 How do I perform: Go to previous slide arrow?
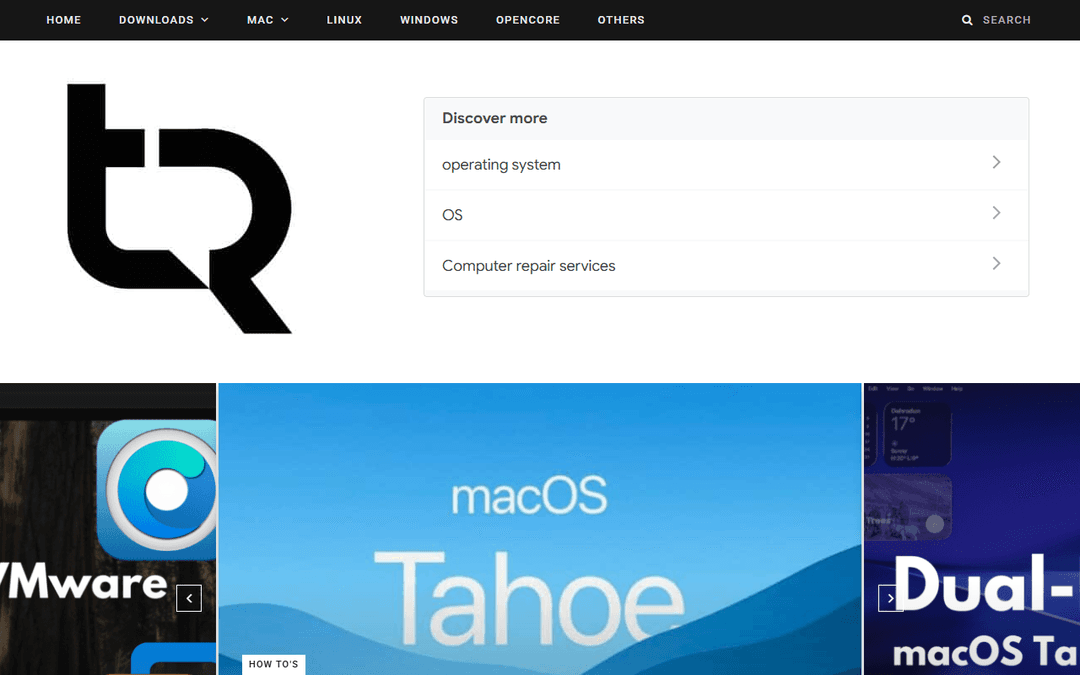pos(189,598)
